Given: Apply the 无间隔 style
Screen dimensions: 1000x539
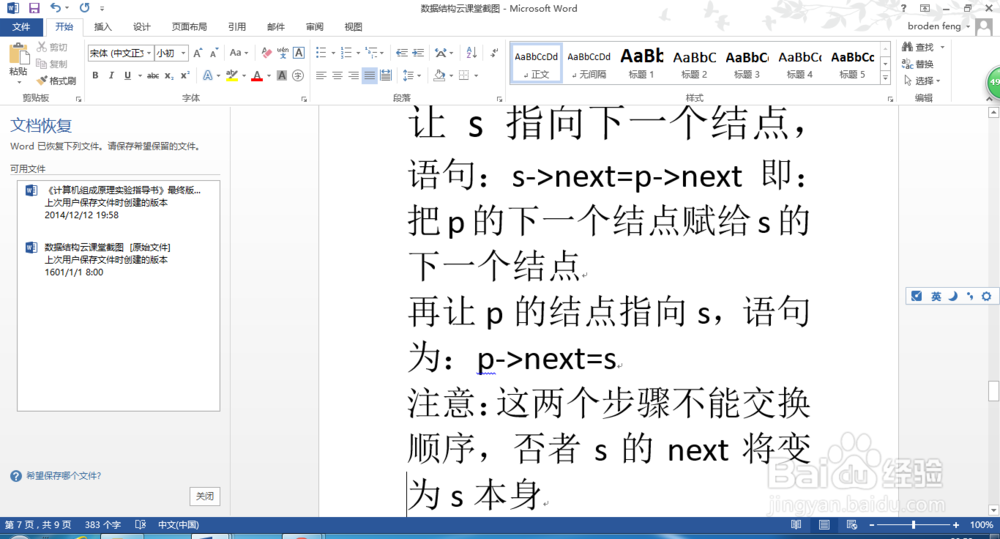Looking at the screenshot, I should point(589,63).
